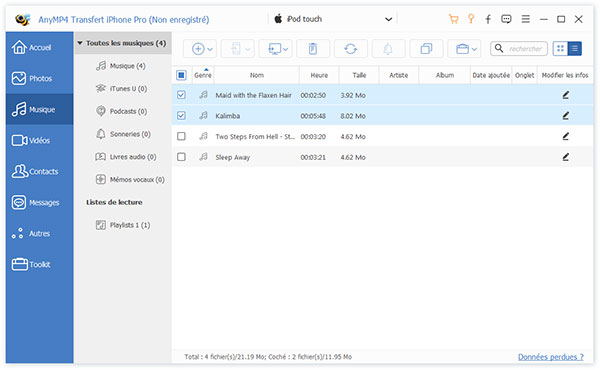The height and width of the screenshot is (370, 600).
Task: Click the Facebook icon
Action: pyautogui.click(x=488, y=19)
